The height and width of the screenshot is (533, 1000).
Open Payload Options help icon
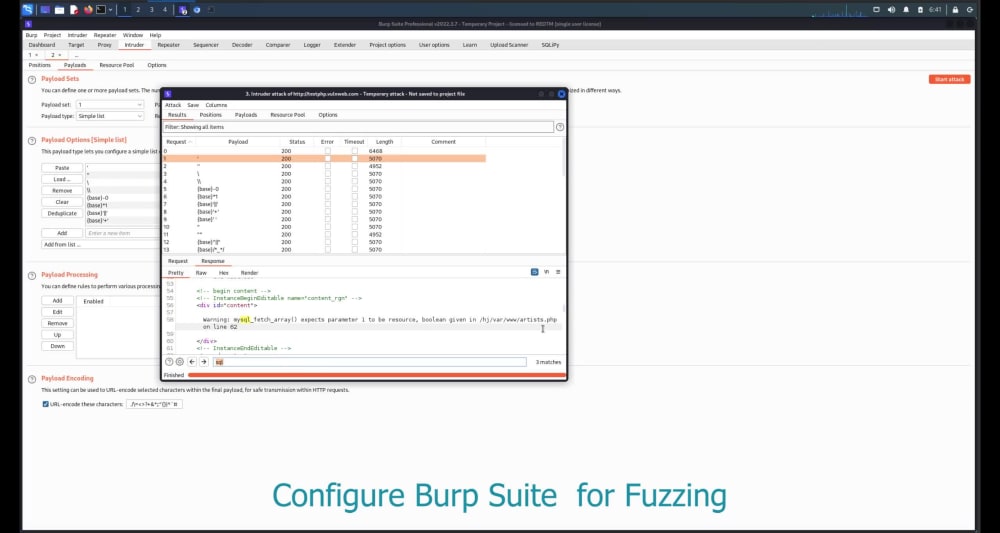pyautogui.click(x=32, y=140)
